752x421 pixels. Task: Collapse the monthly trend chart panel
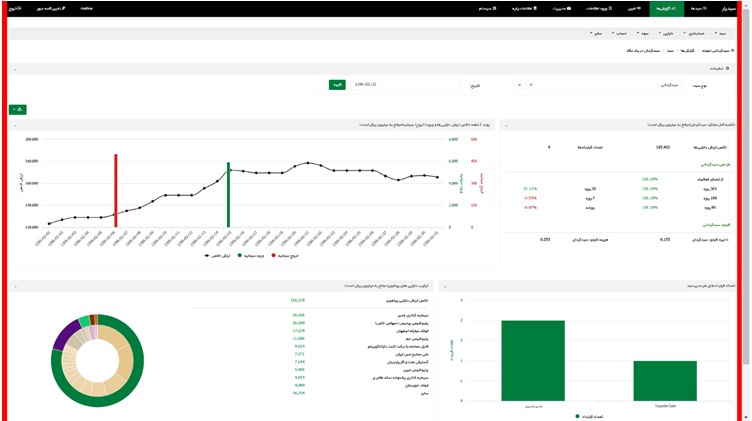pyautogui.click(x=15, y=126)
